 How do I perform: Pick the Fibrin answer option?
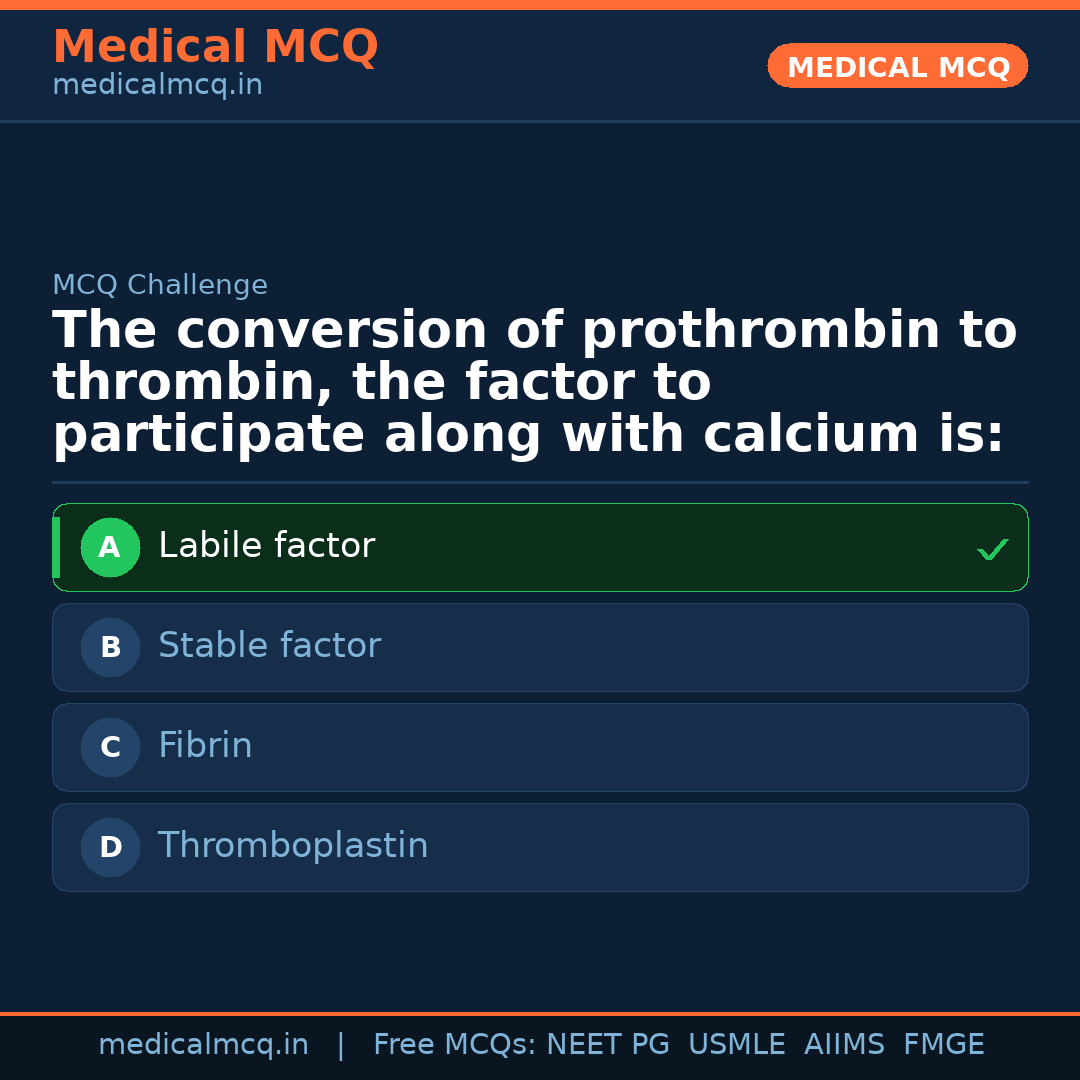[x=205, y=746]
